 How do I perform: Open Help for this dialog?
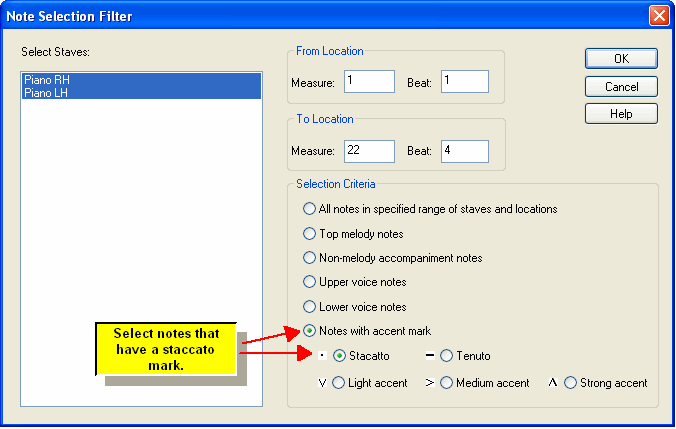(x=621, y=113)
